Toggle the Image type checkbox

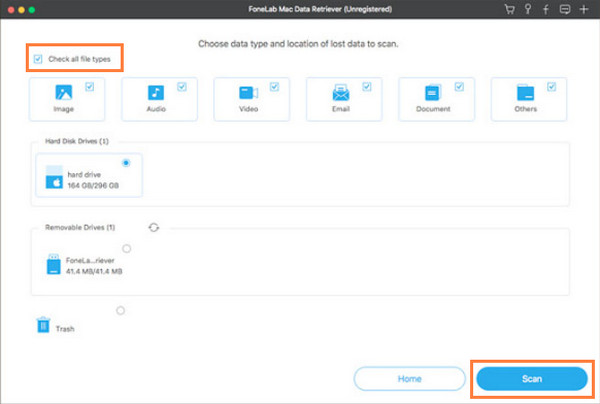[90, 87]
